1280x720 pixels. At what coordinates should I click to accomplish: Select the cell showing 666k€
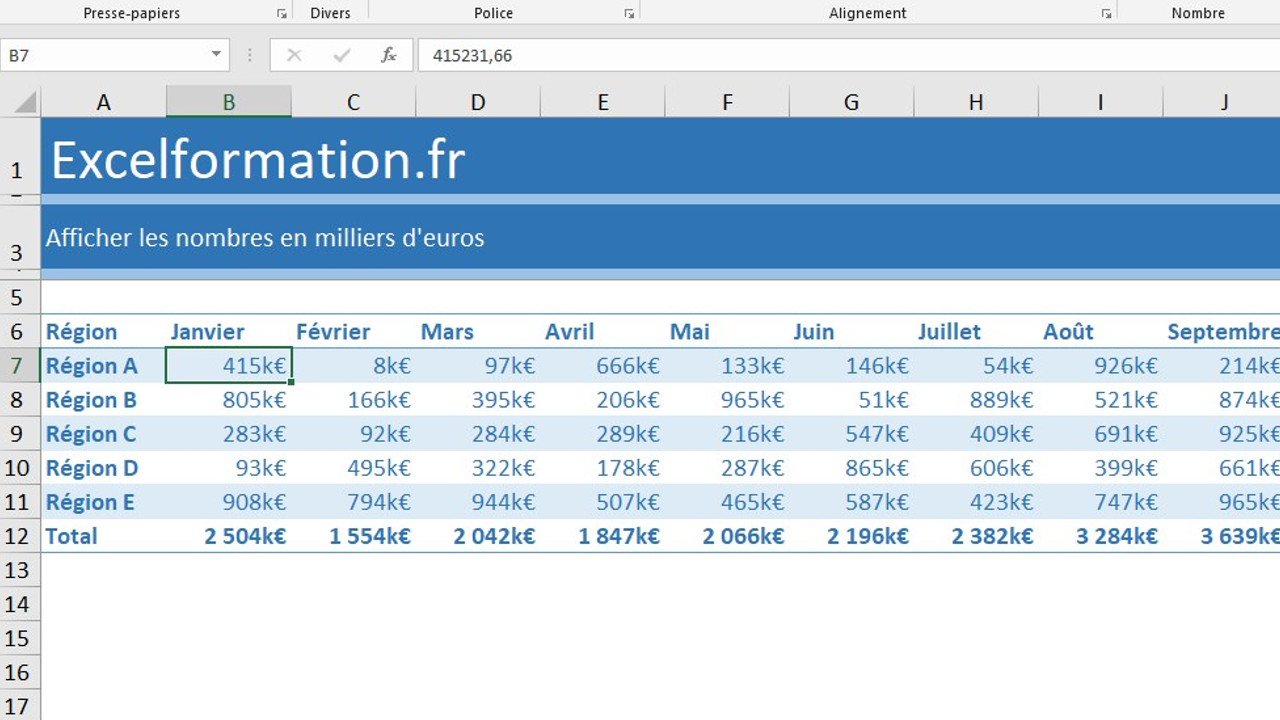click(x=602, y=366)
